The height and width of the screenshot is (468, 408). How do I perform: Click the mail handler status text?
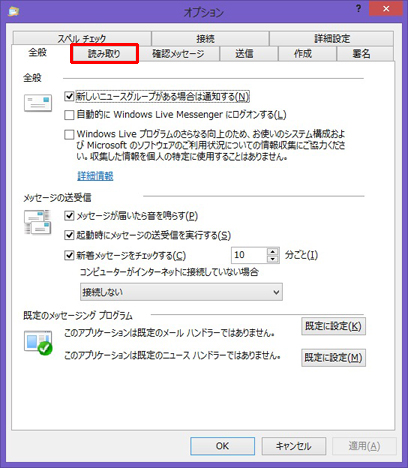point(169,333)
